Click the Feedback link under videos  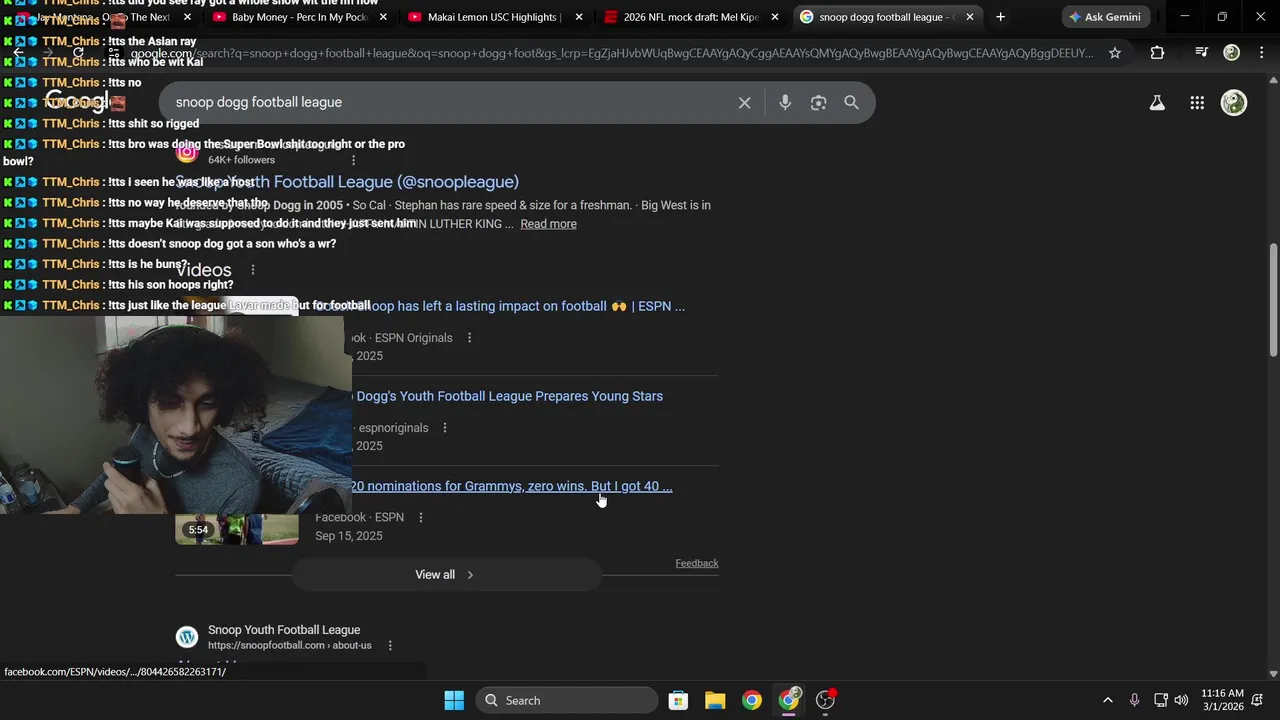[697, 563]
